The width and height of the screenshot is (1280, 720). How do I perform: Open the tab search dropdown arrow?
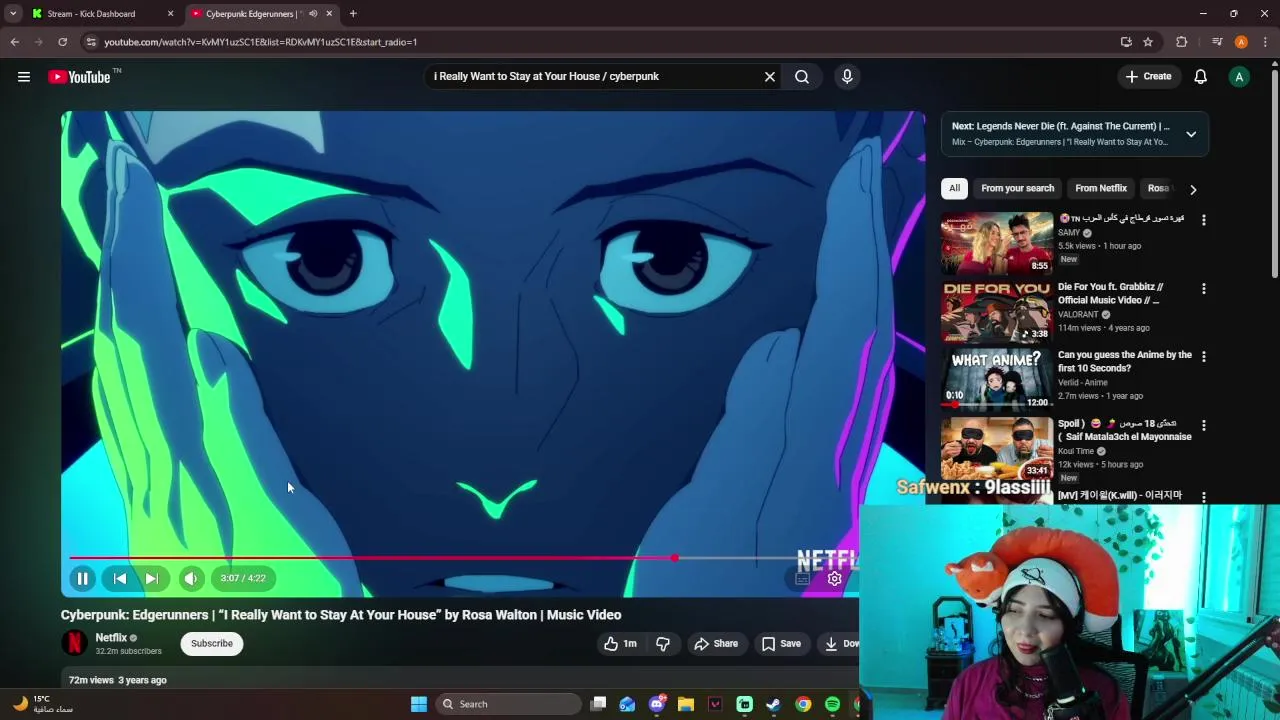[x=13, y=14]
